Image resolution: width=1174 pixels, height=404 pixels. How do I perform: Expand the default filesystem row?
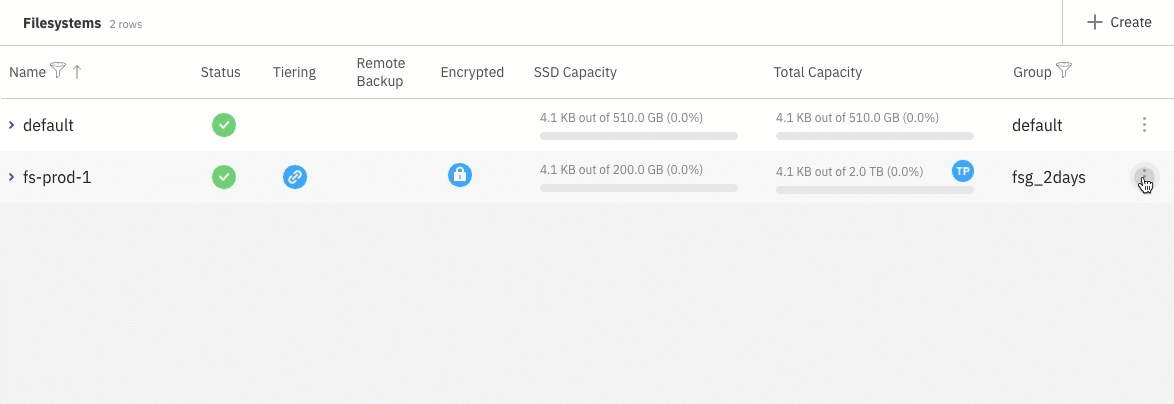click(x=12, y=125)
